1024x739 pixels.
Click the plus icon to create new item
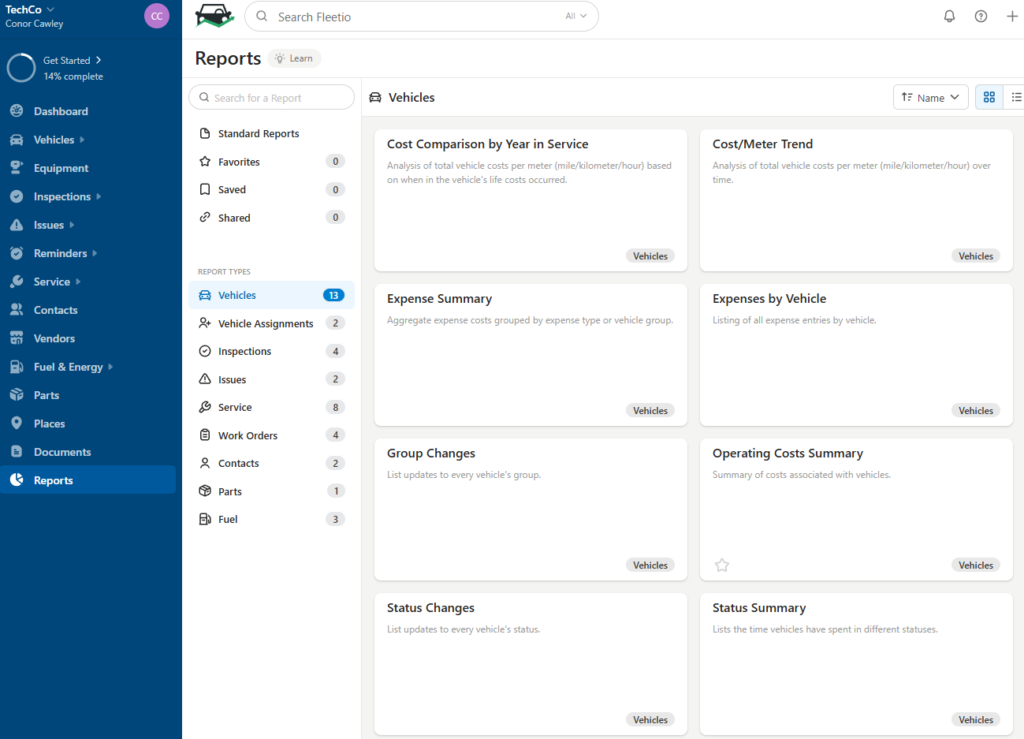[x=1012, y=16]
